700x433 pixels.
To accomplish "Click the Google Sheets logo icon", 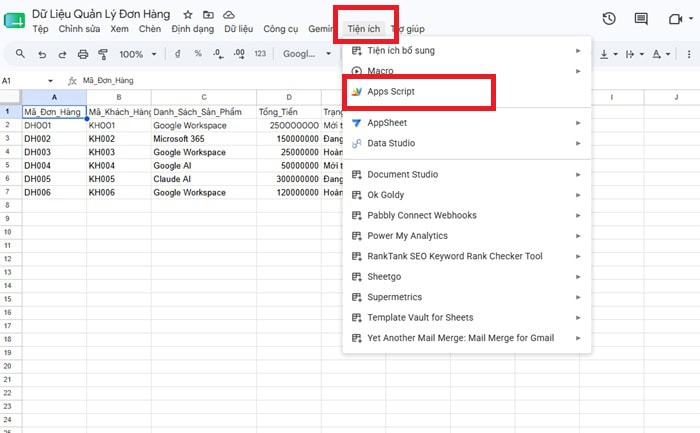I will 14,21.
